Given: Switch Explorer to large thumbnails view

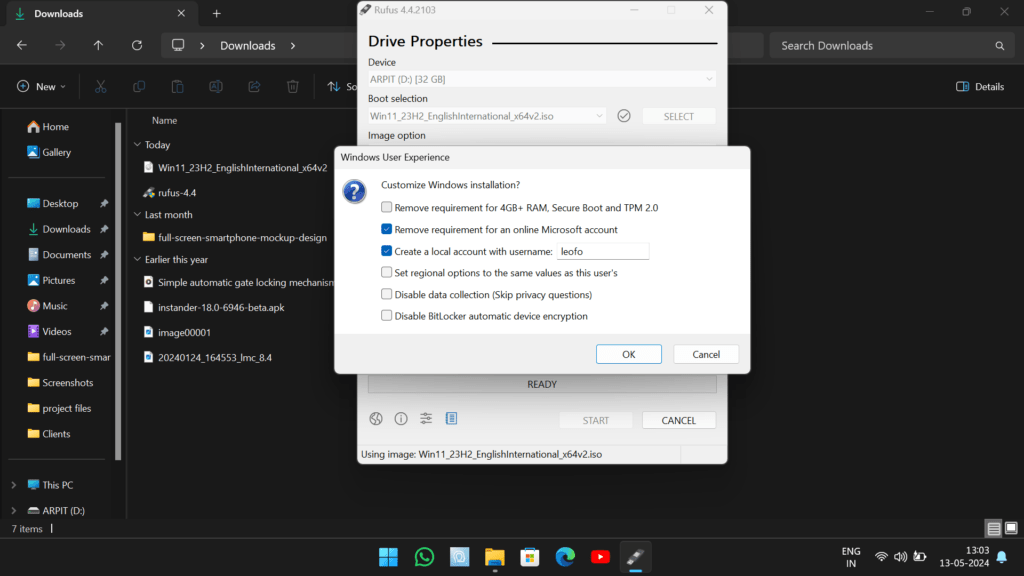Looking at the screenshot, I should 1011,528.
